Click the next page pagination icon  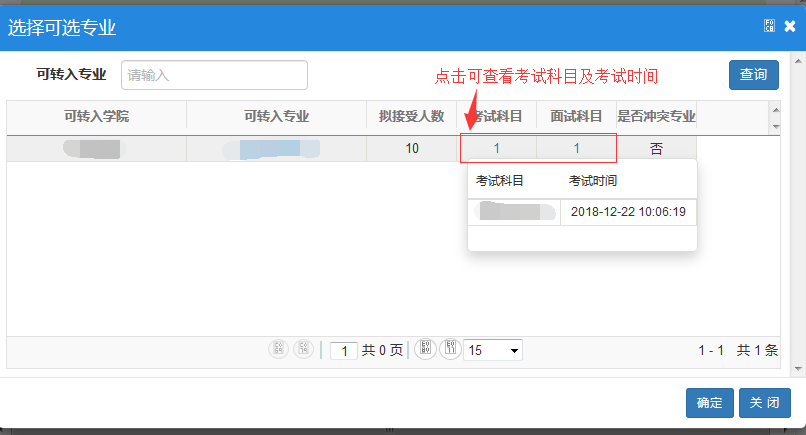tap(425, 349)
